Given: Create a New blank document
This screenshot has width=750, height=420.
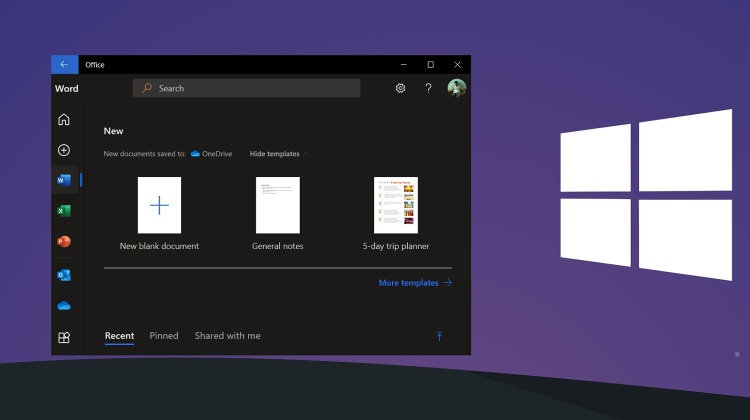Looking at the screenshot, I should click(159, 214).
